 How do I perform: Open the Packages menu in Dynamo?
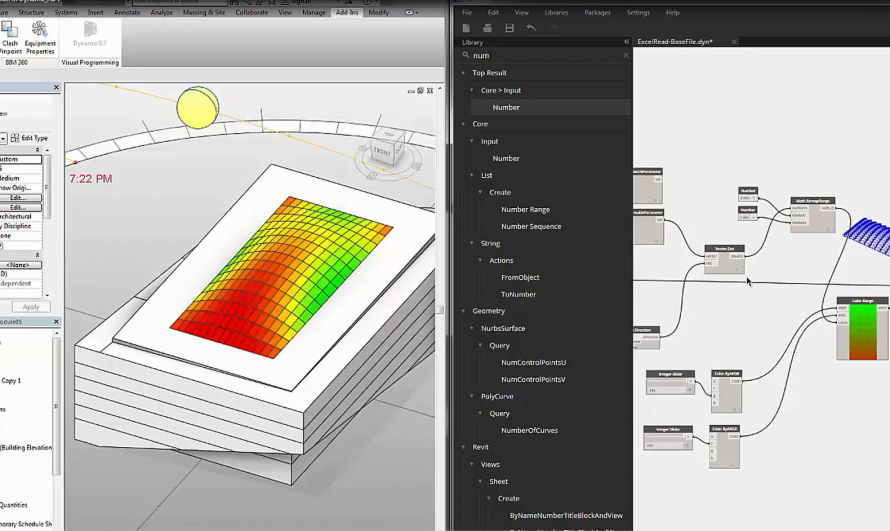(597, 12)
